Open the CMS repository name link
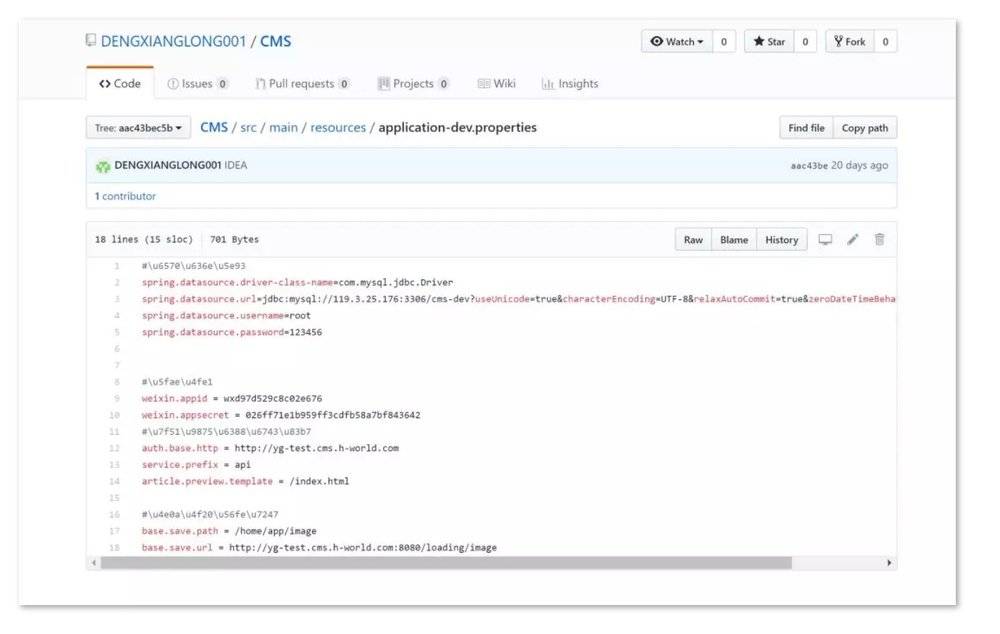 click(x=276, y=41)
